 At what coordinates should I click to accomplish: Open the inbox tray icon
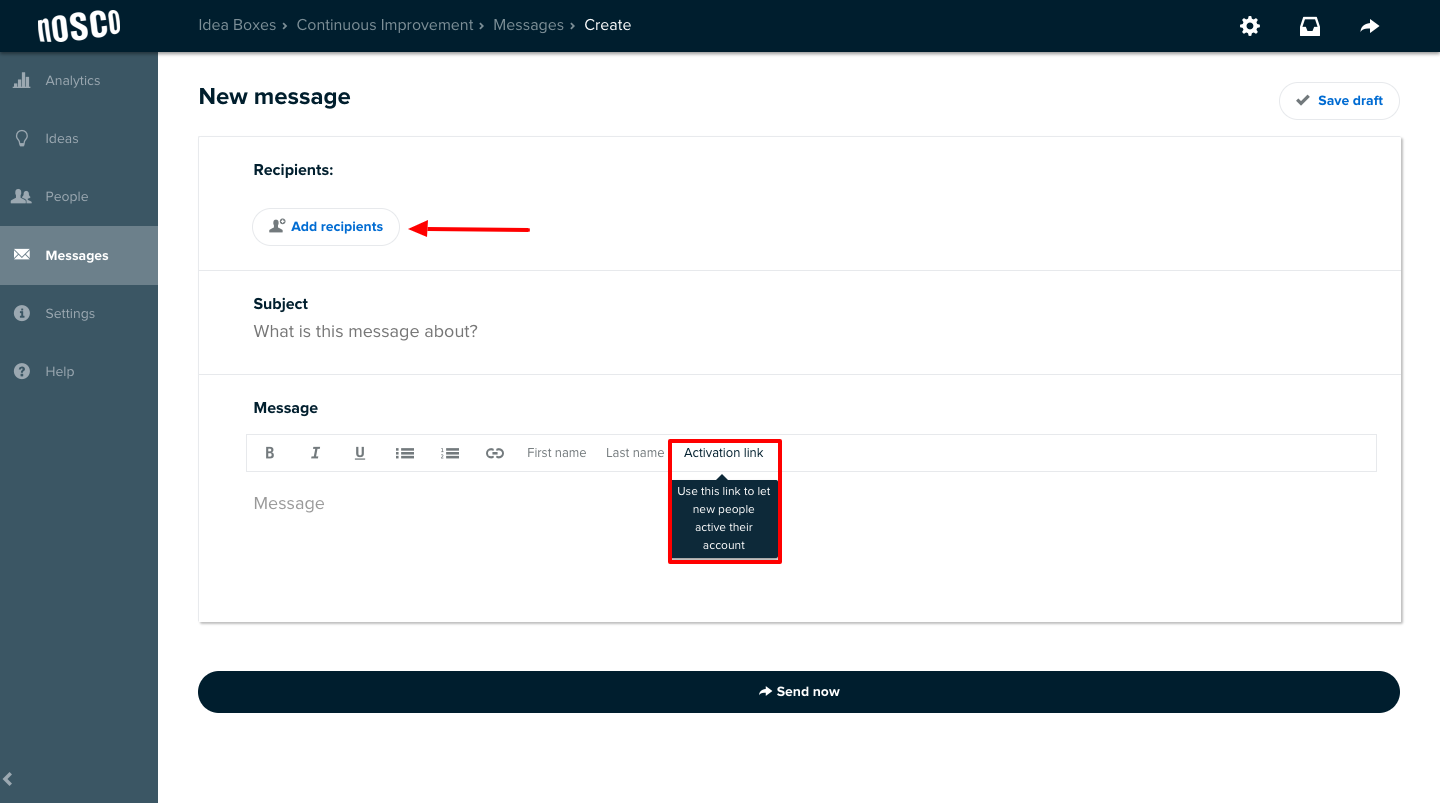[1310, 26]
